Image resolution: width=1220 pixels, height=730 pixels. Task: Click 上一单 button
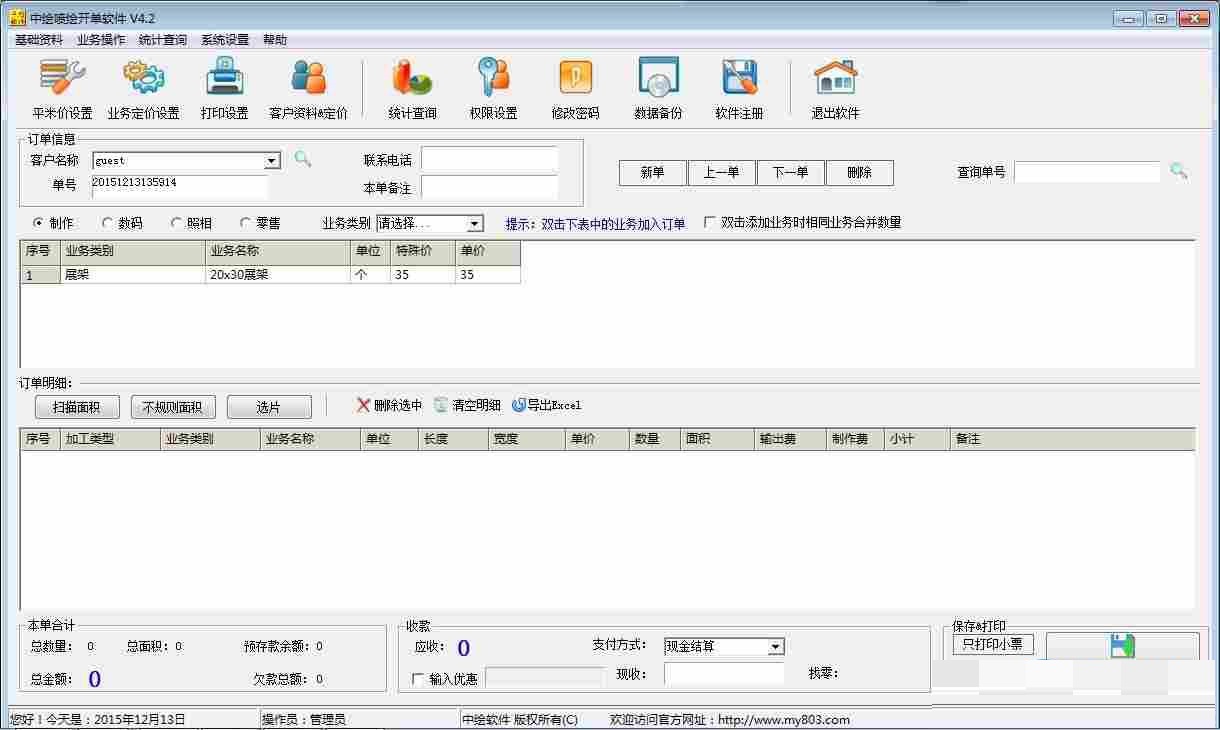(721, 173)
